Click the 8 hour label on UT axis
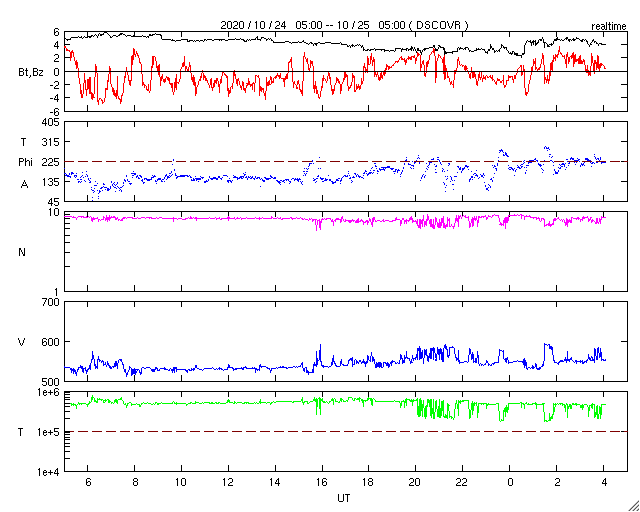Screen dimensions: 640x512 click(x=135, y=482)
